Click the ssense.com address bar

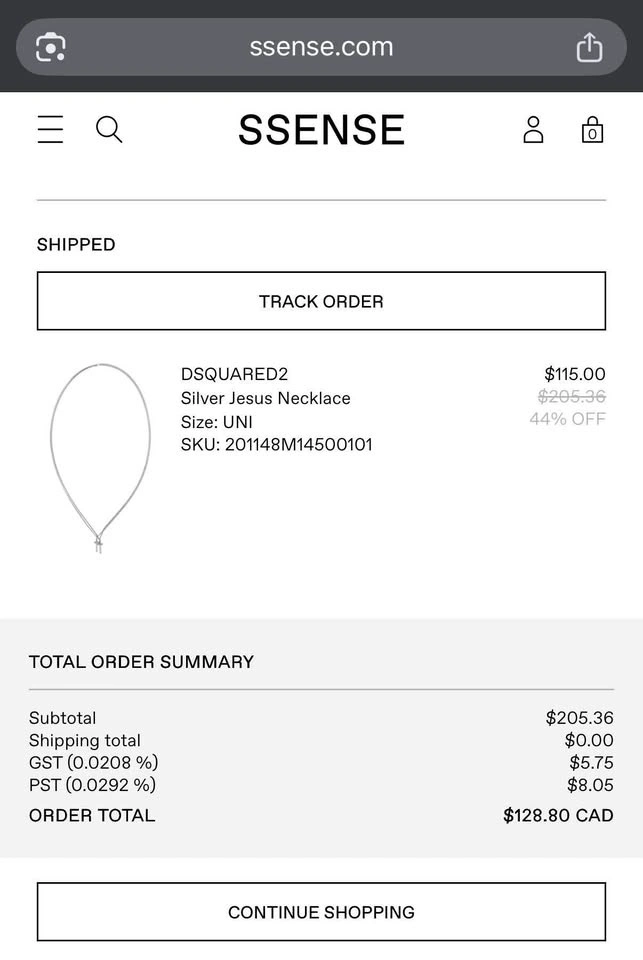321,47
